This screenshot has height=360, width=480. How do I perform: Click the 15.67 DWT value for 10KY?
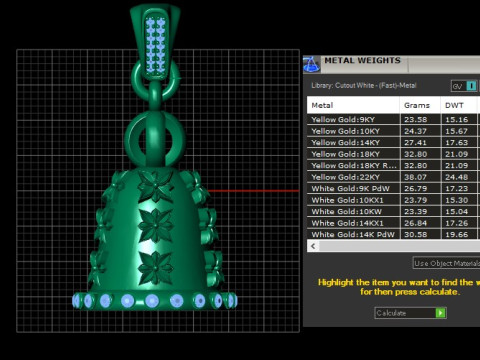[457, 131]
